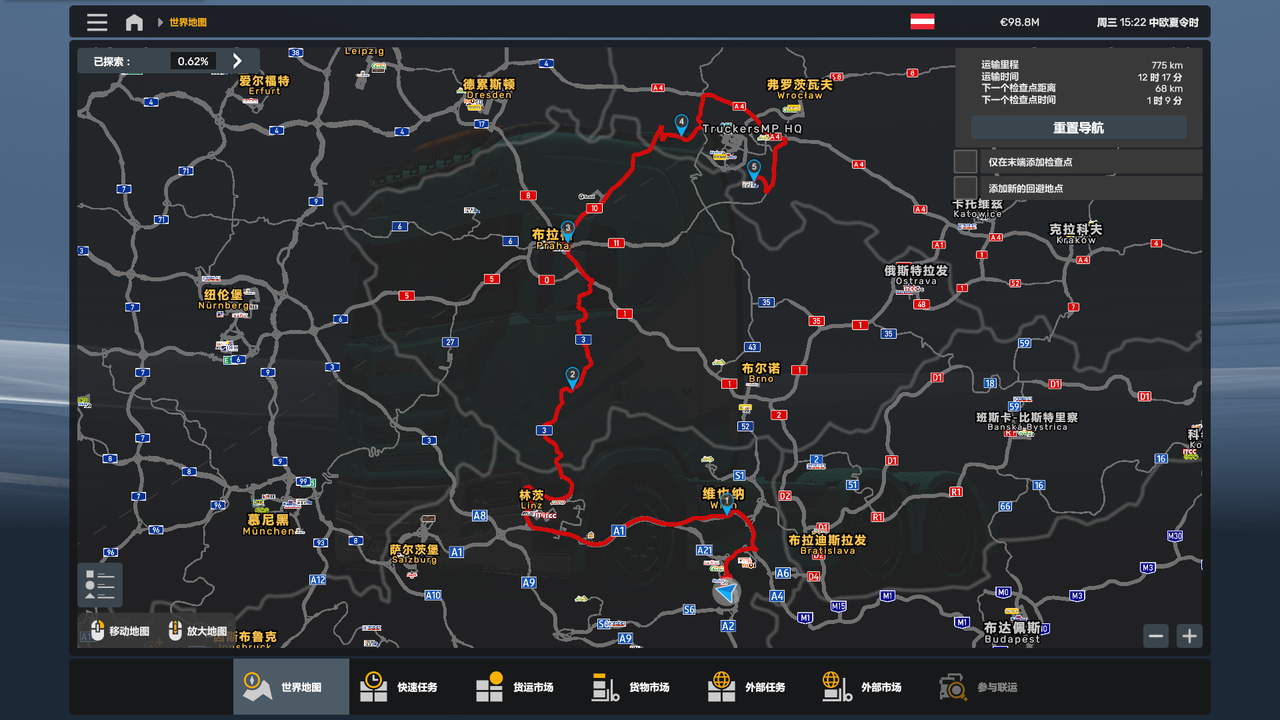Click route checkpoint marker 3 at Praha
Image resolution: width=1280 pixels, height=720 pixels.
568,231
